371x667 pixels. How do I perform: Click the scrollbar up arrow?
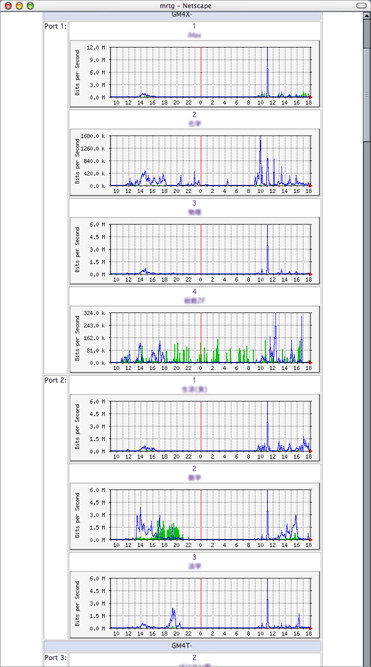[367, 15]
